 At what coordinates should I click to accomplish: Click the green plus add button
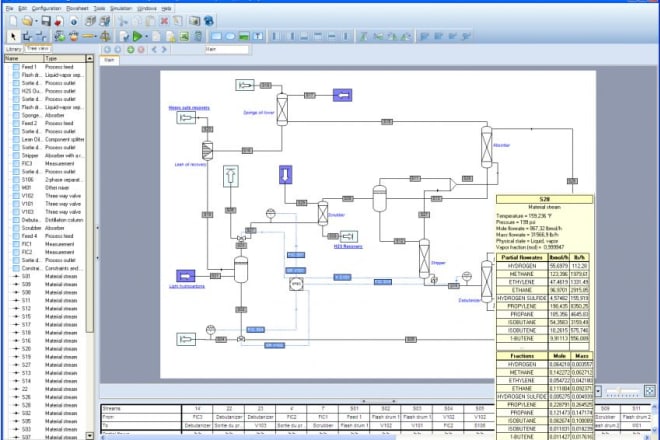tap(130, 50)
